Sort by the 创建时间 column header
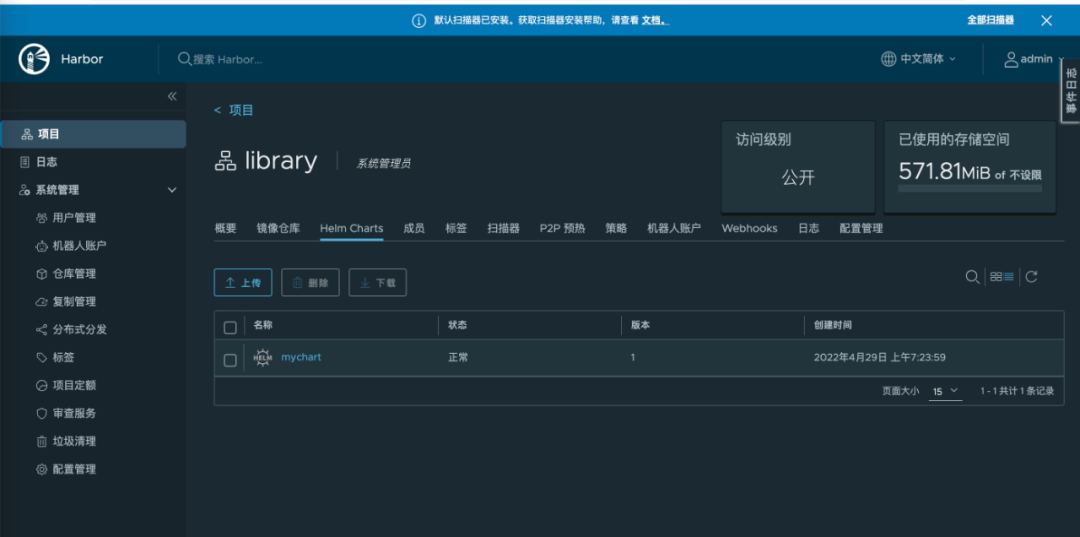This screenshot has width=1080, height=537. (x=833, y=325)
